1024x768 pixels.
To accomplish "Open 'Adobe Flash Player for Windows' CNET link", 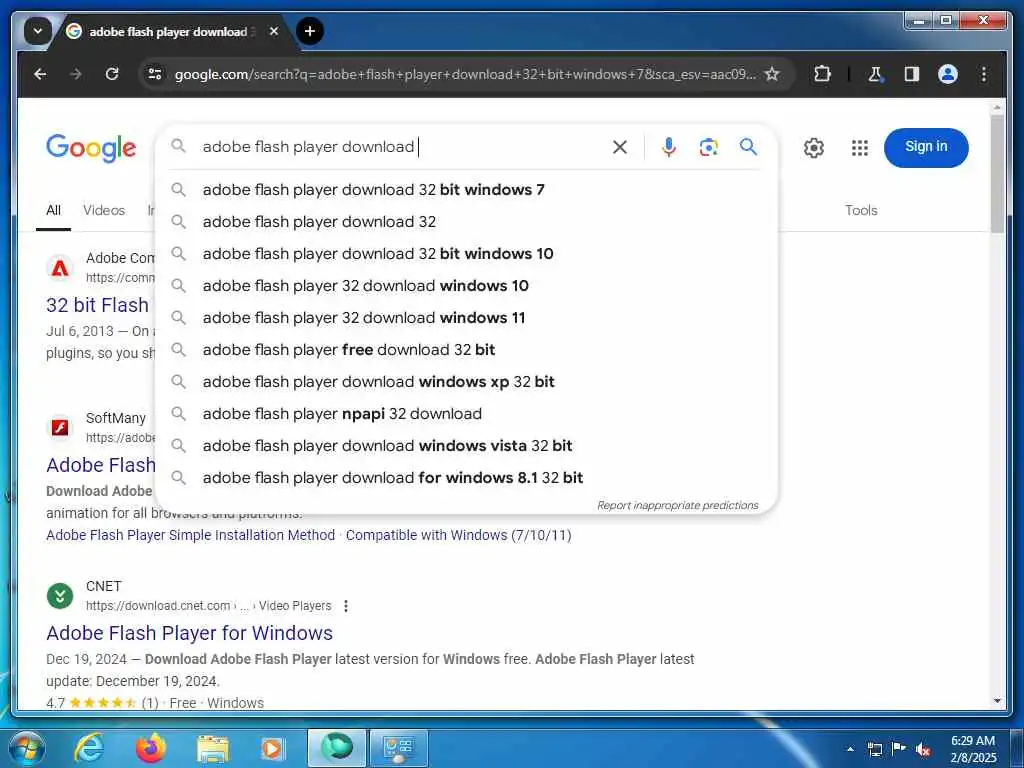I will point(189,633).
